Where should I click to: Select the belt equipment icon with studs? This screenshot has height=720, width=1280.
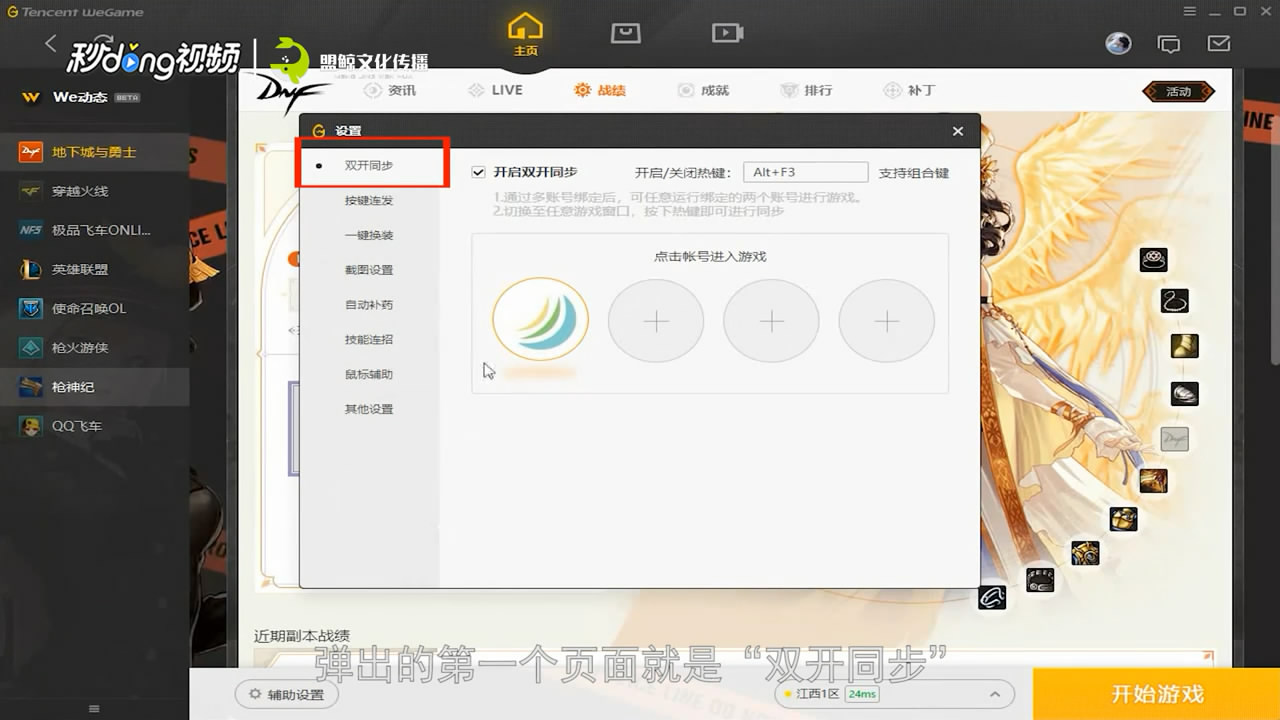tap(1040, 579)
